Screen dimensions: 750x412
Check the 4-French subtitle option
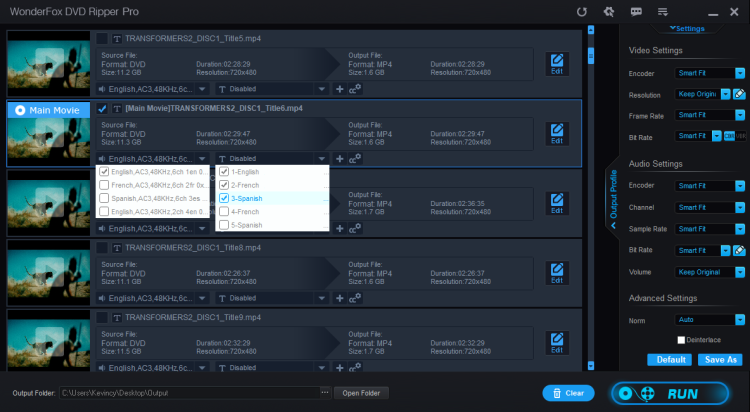(x=224, y=211)
